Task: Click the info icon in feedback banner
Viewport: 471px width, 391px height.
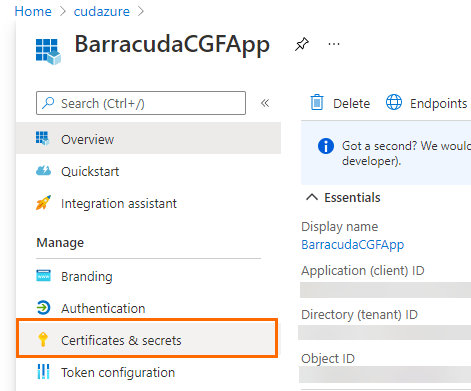Action: pyautogui.click(x=326, y=146)
